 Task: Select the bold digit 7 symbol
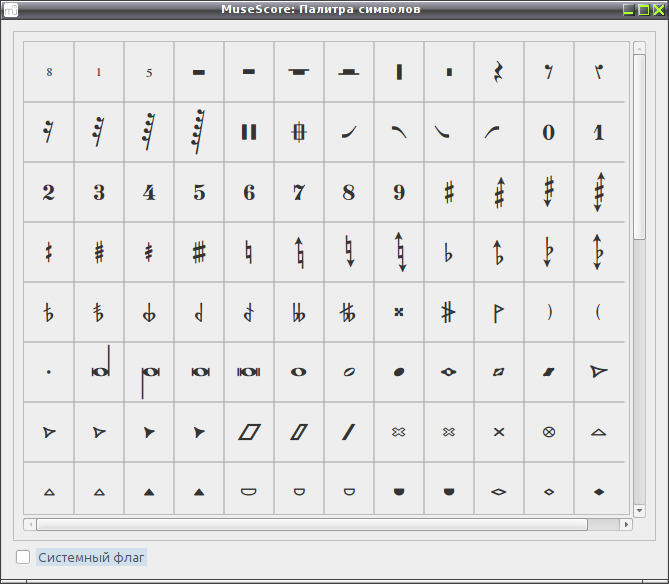click(x=299, y=192)
